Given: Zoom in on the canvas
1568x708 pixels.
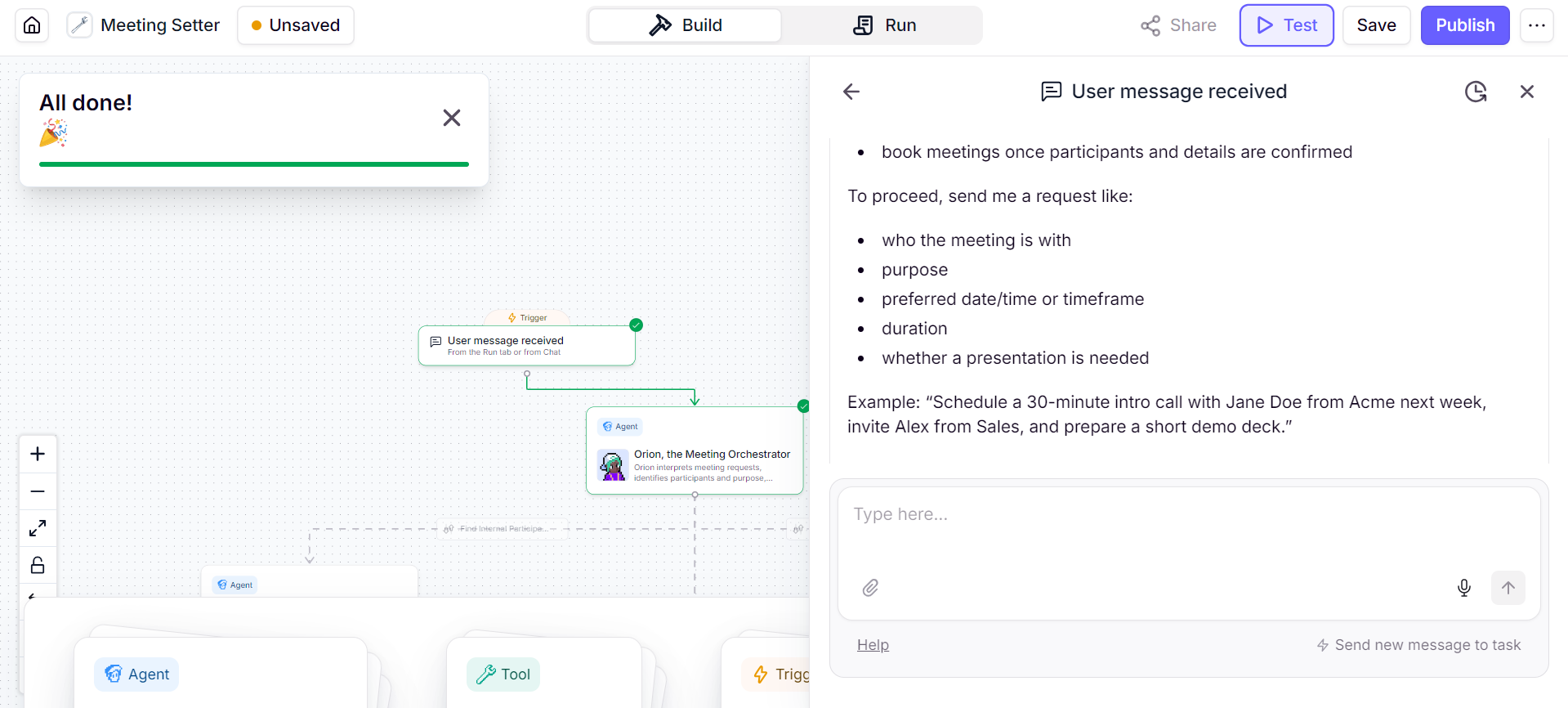Looking at the screenshot, I should point(38,454).
